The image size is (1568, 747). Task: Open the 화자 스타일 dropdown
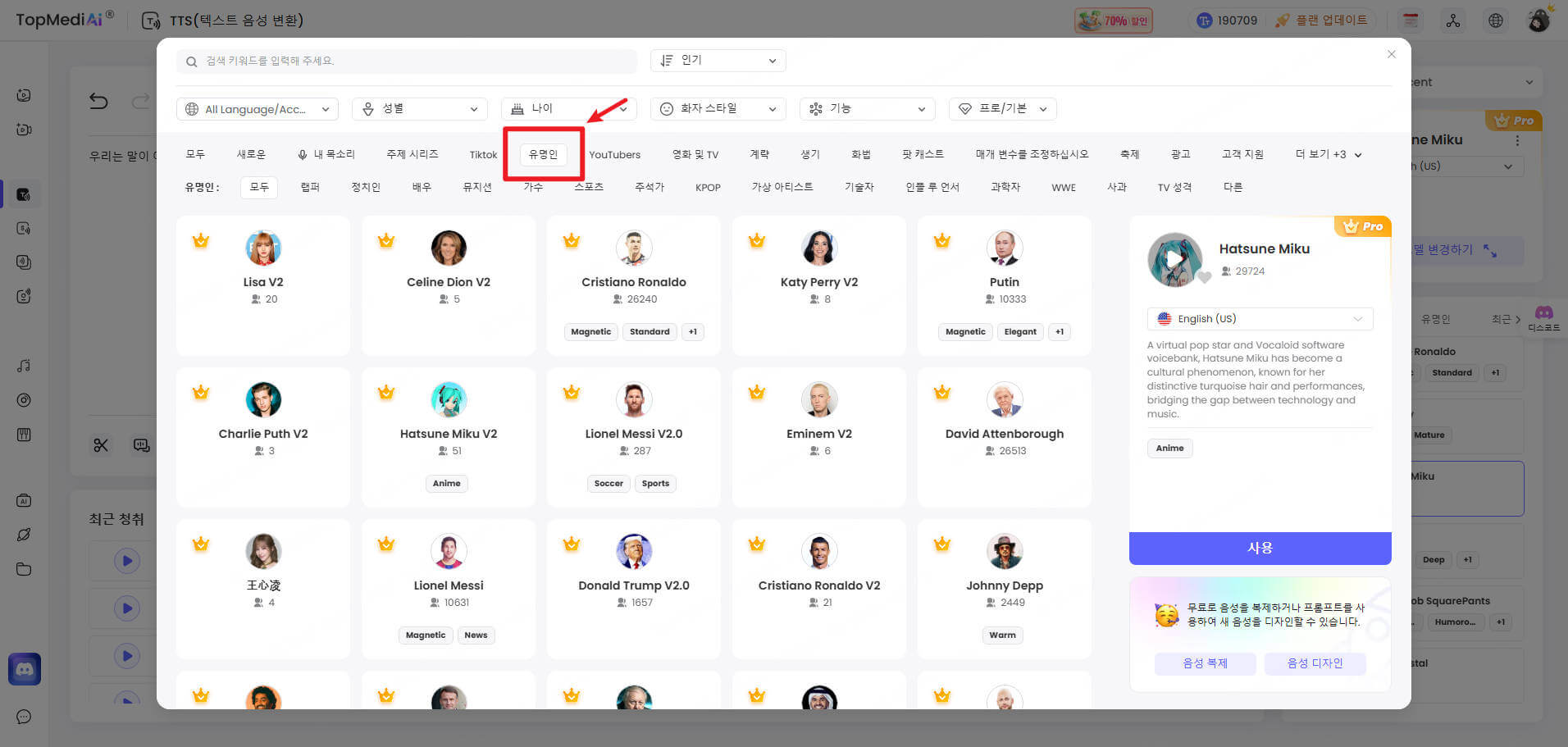(718, 109)
